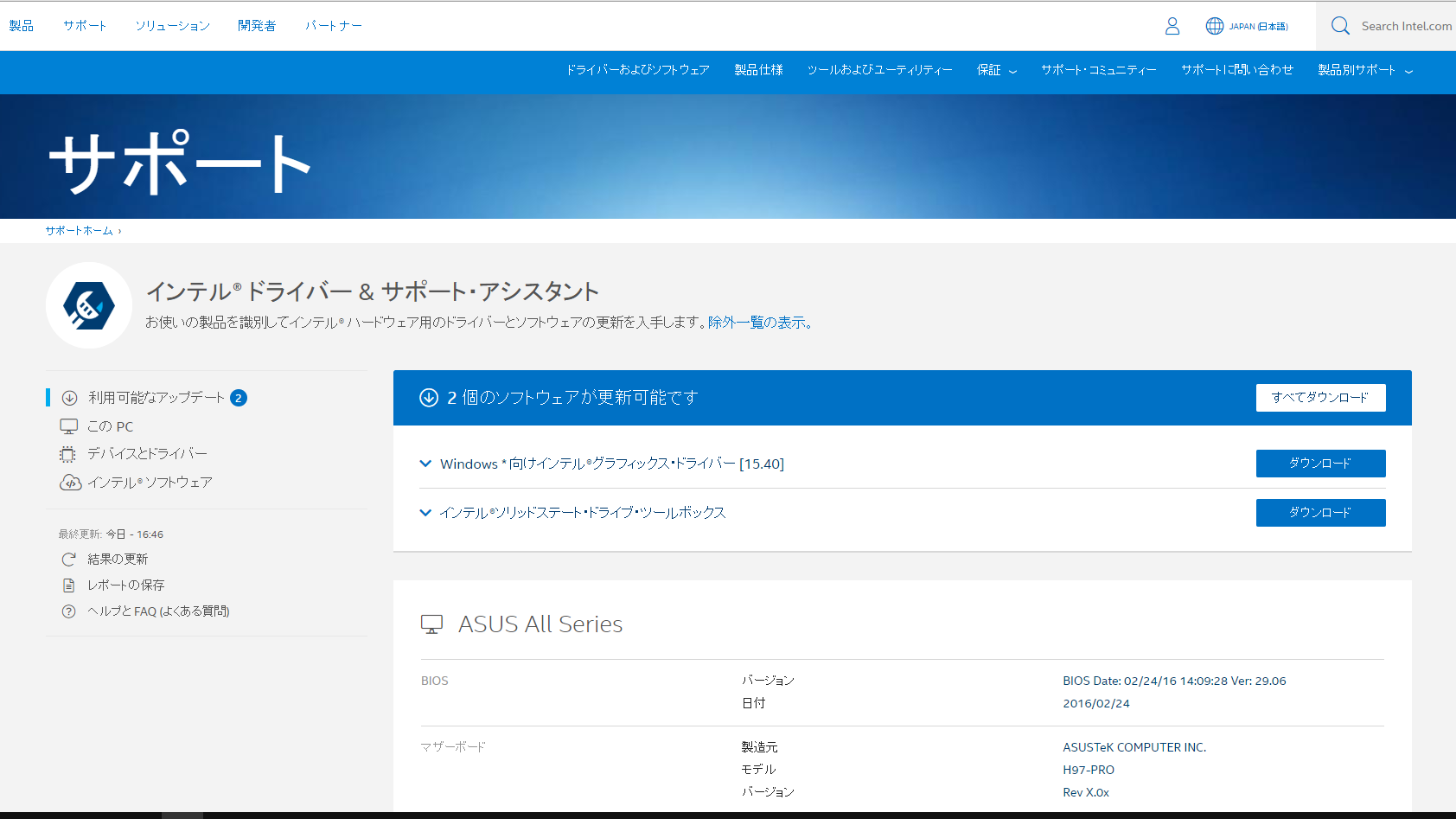
Task: Click the Search Intel.com input field
Action: [1407, 26]
